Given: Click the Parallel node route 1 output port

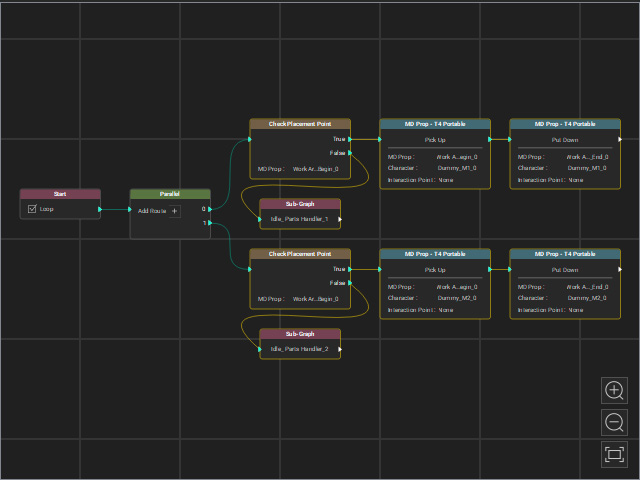Looking at the screenshot, I should point(210,223).
